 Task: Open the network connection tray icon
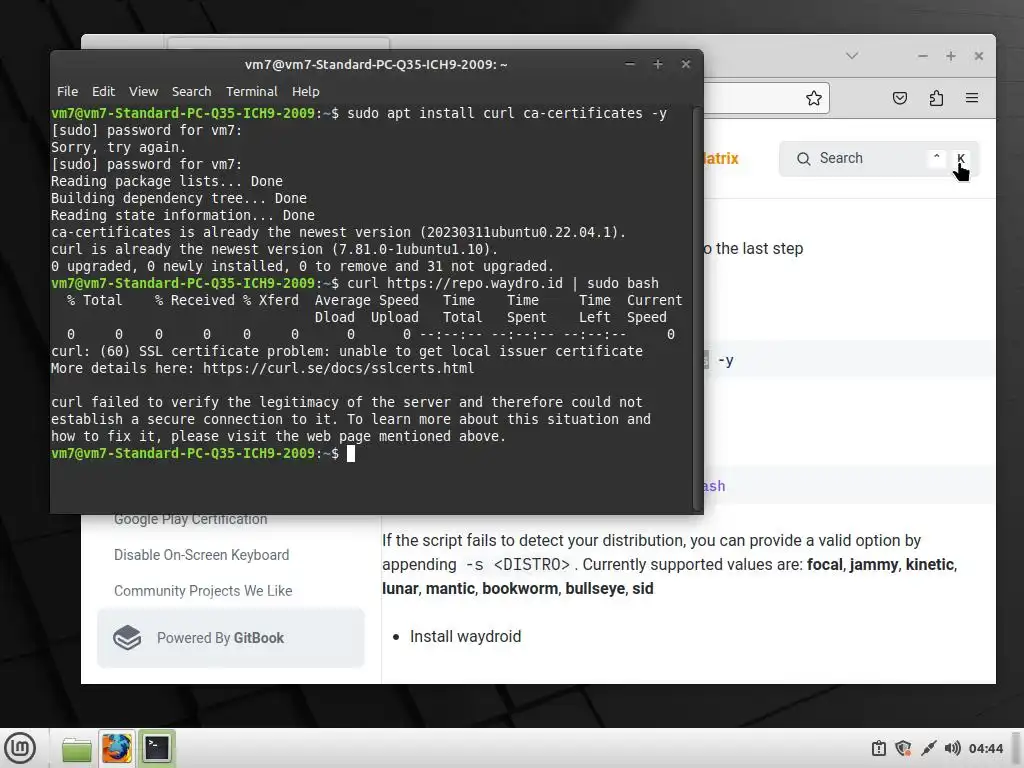point(928,748)
